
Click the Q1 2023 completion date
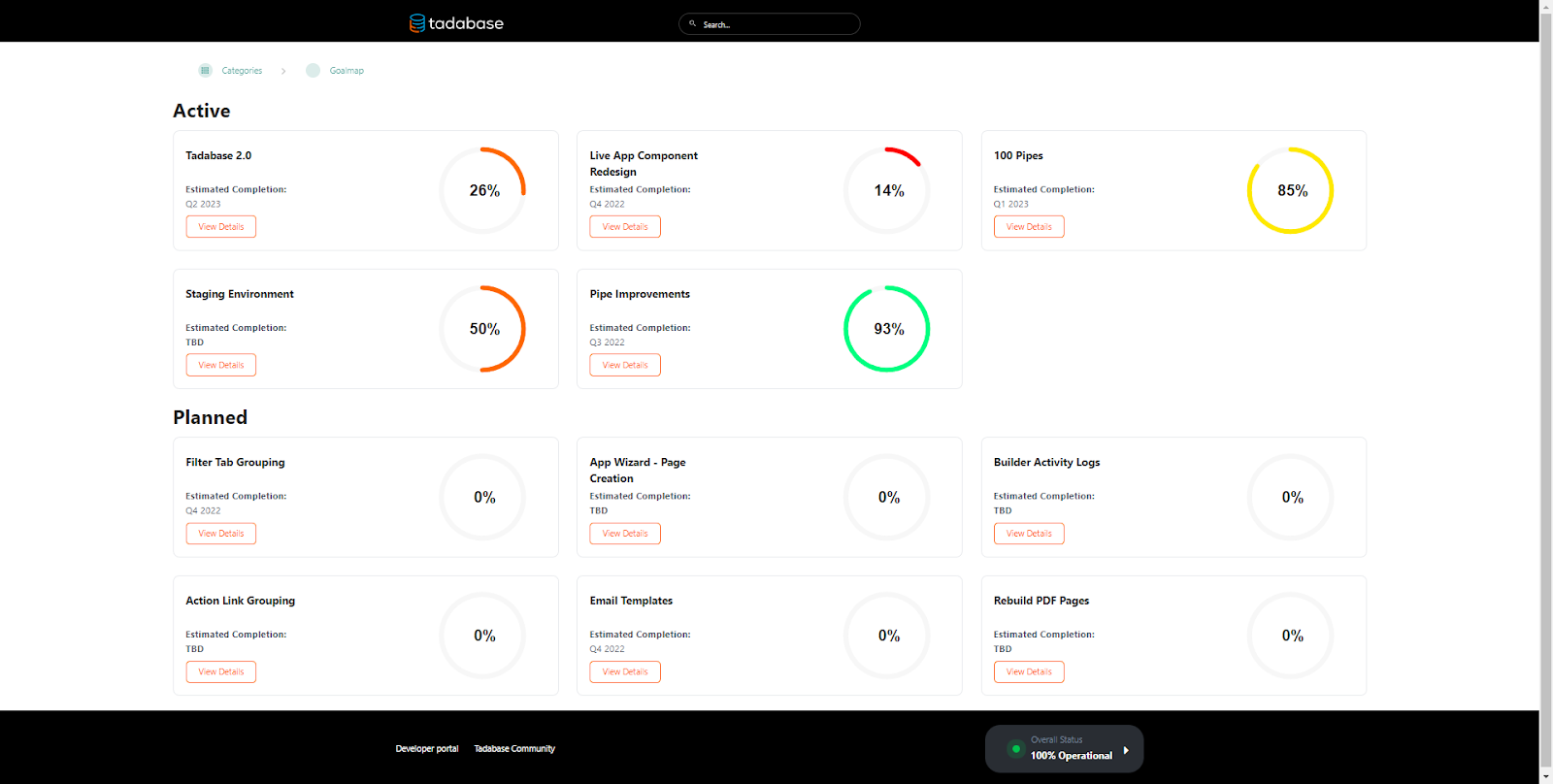[x=1010, y=204]
